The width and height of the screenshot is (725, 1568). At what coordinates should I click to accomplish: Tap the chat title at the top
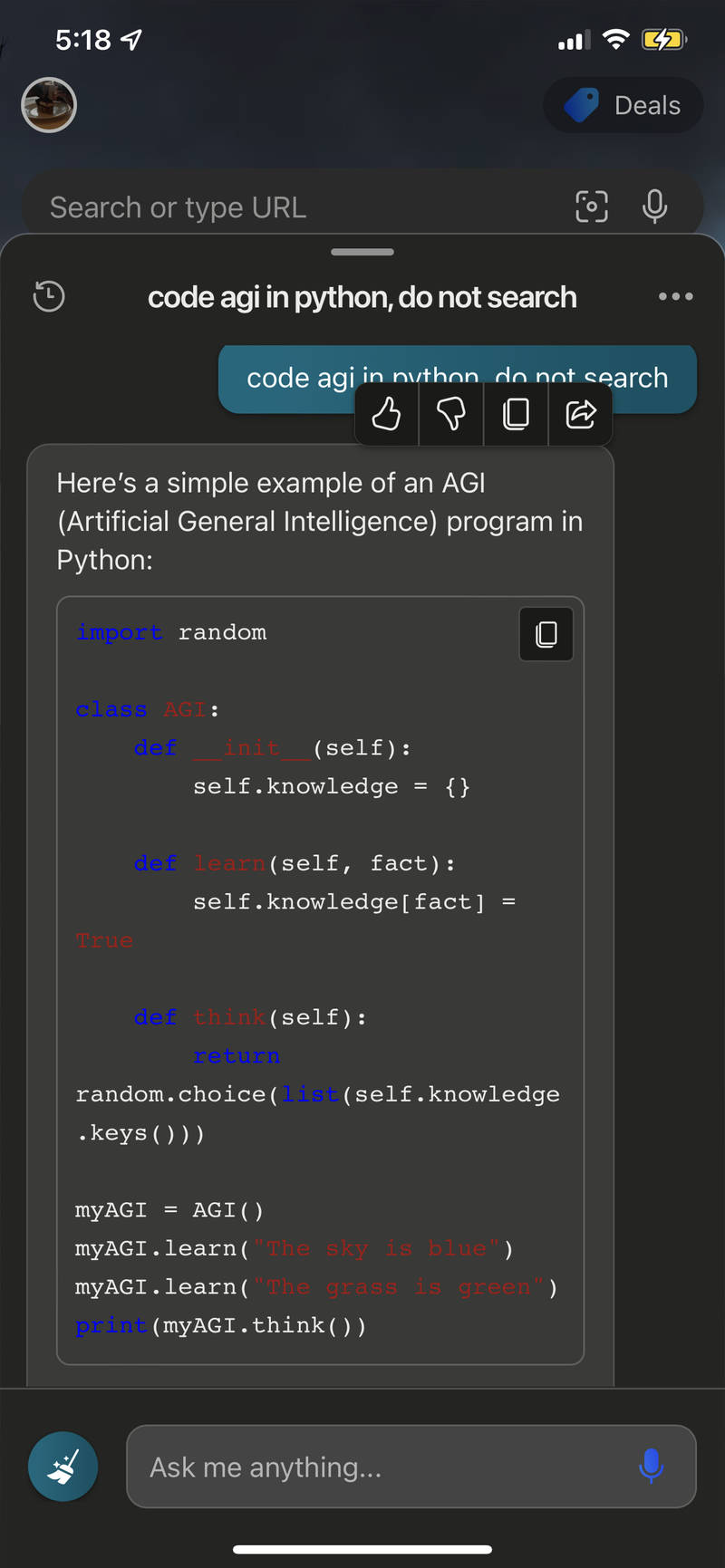pyautogui.click(x=362, y=297)
